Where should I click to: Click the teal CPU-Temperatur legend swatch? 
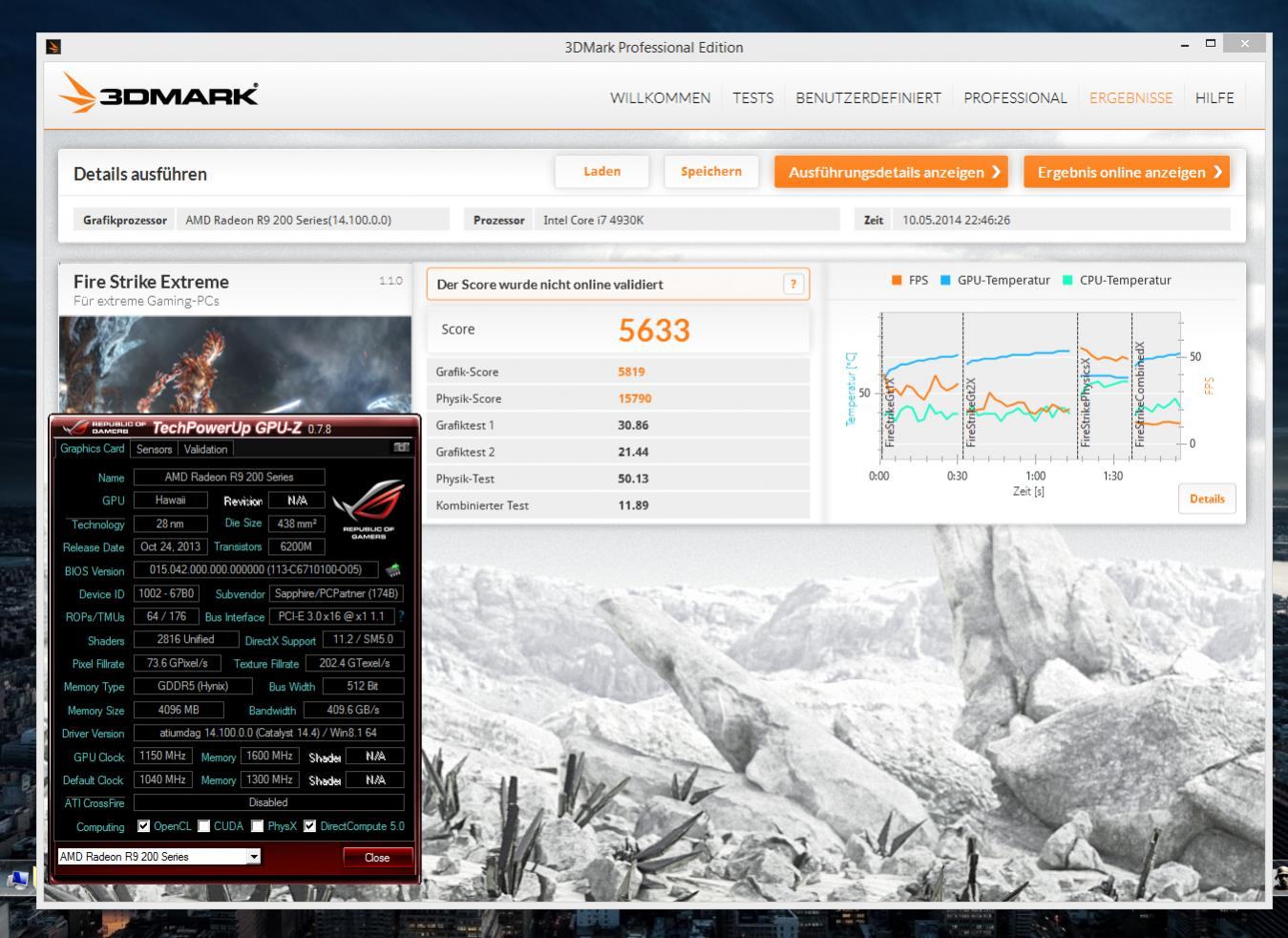(x=1067, y=280)
